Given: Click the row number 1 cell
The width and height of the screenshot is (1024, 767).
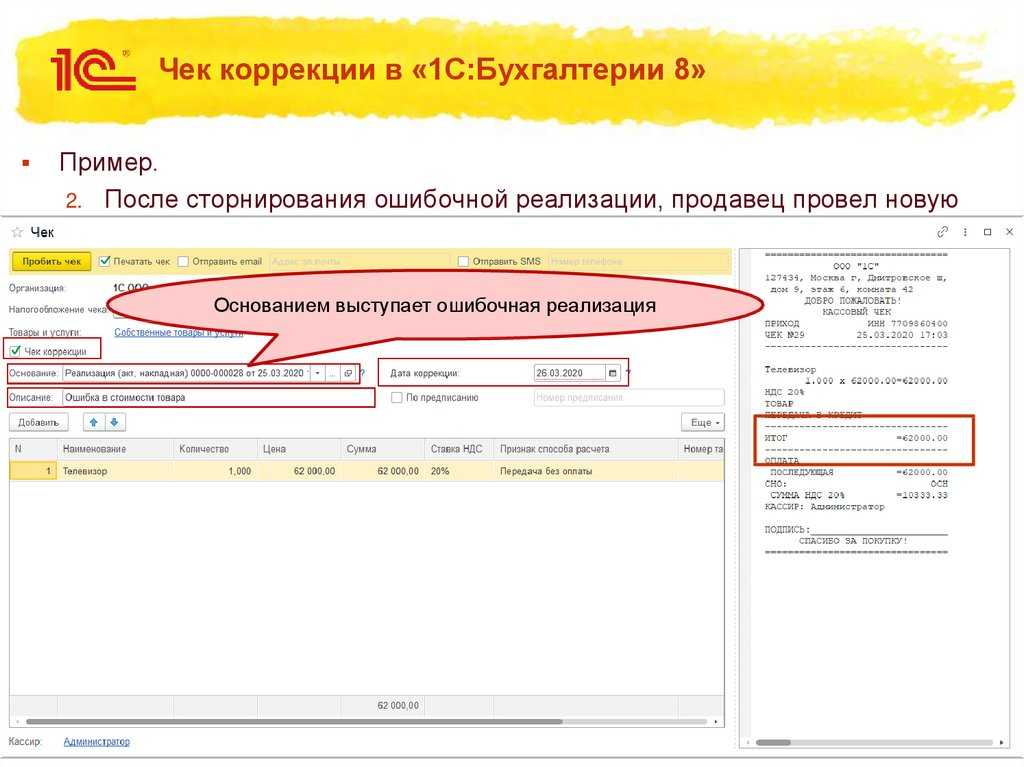Looking at the screenshot, I should 33,471.
